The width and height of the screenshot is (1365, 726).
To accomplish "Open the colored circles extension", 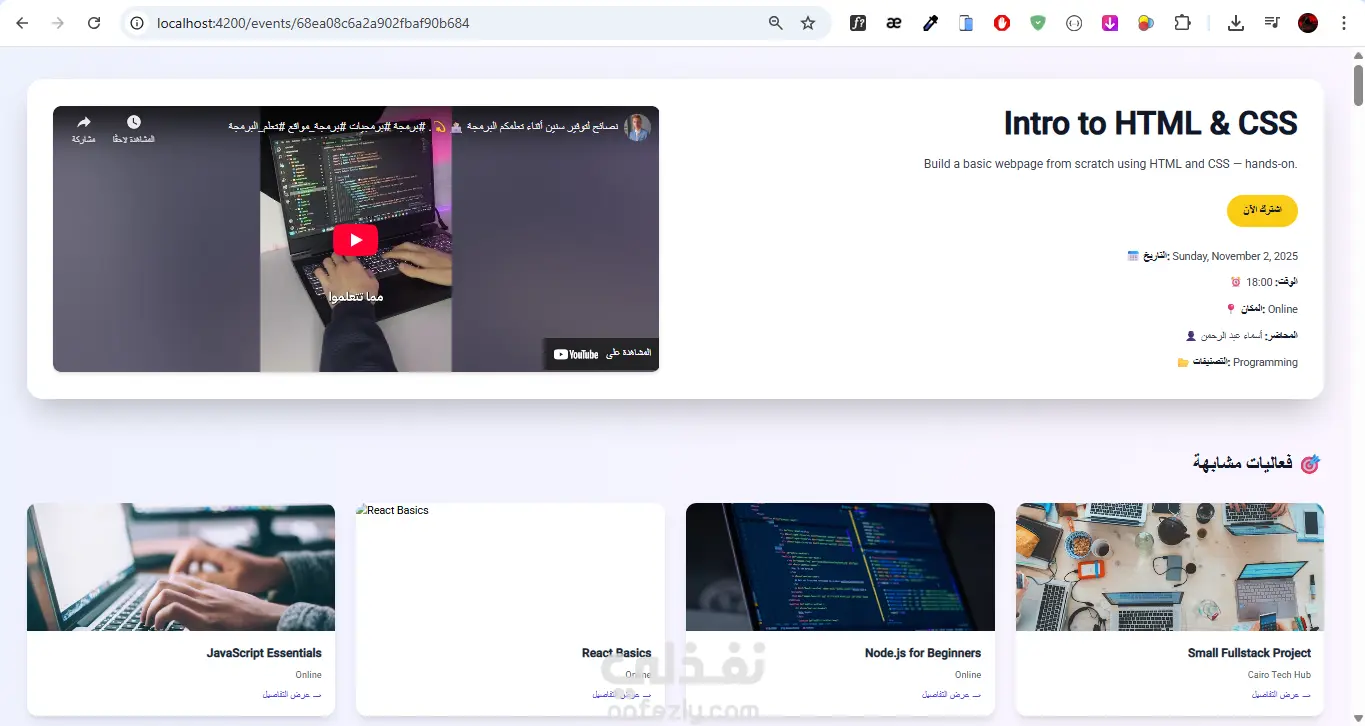I will [1146, 23].
